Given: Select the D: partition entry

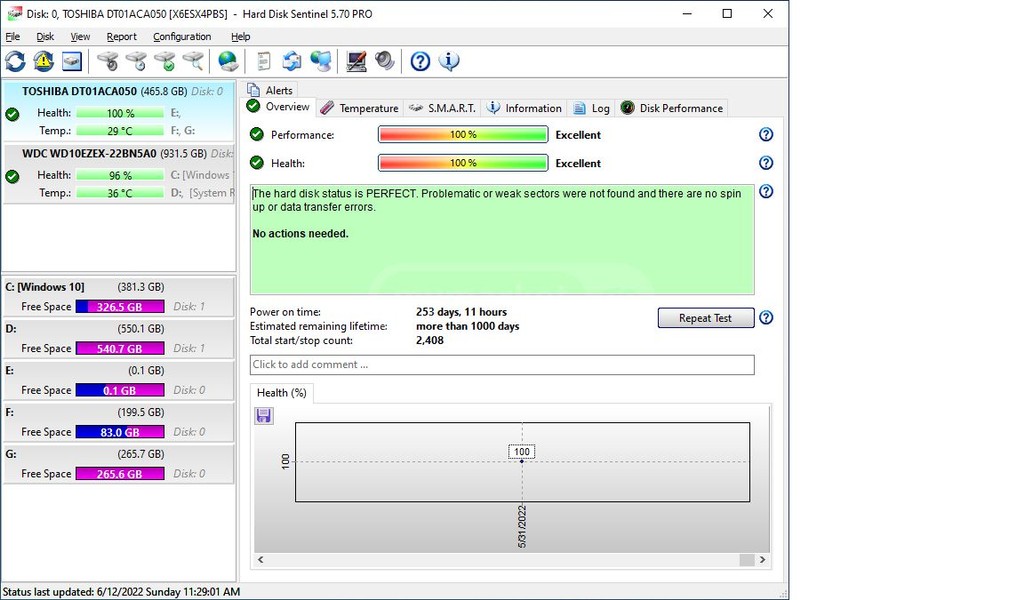Looking at the screenshot, I should pos(118,338).
